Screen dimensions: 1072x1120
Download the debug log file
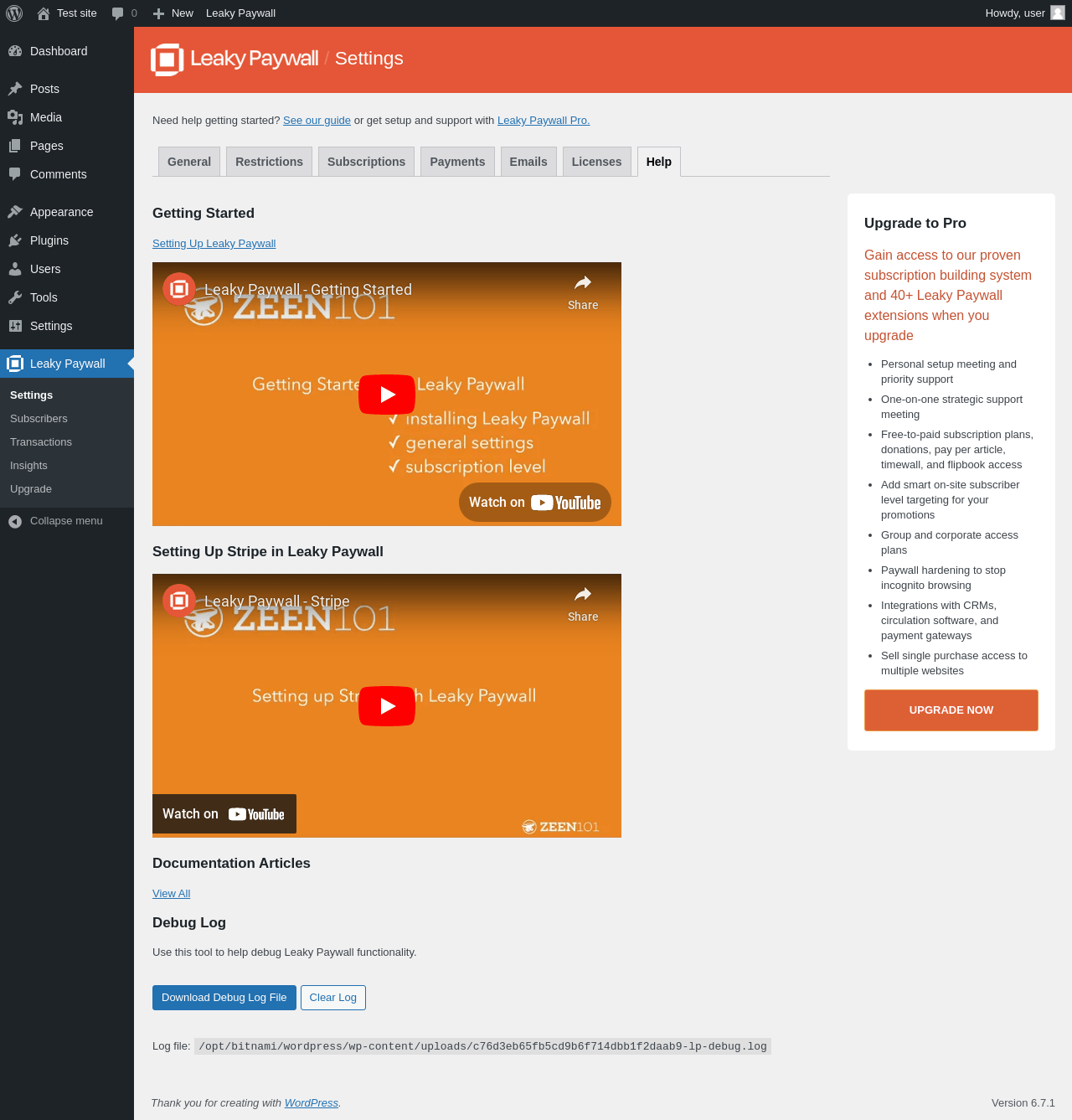point(224,998)
